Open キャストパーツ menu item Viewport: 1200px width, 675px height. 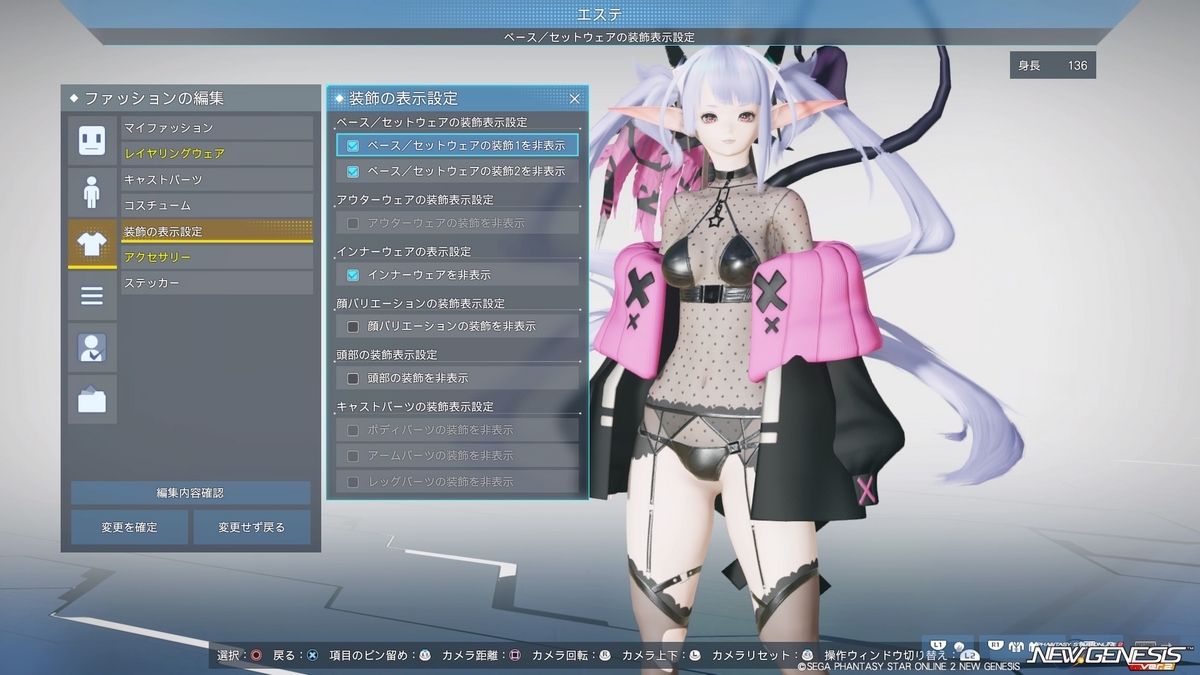pos(217,180)
